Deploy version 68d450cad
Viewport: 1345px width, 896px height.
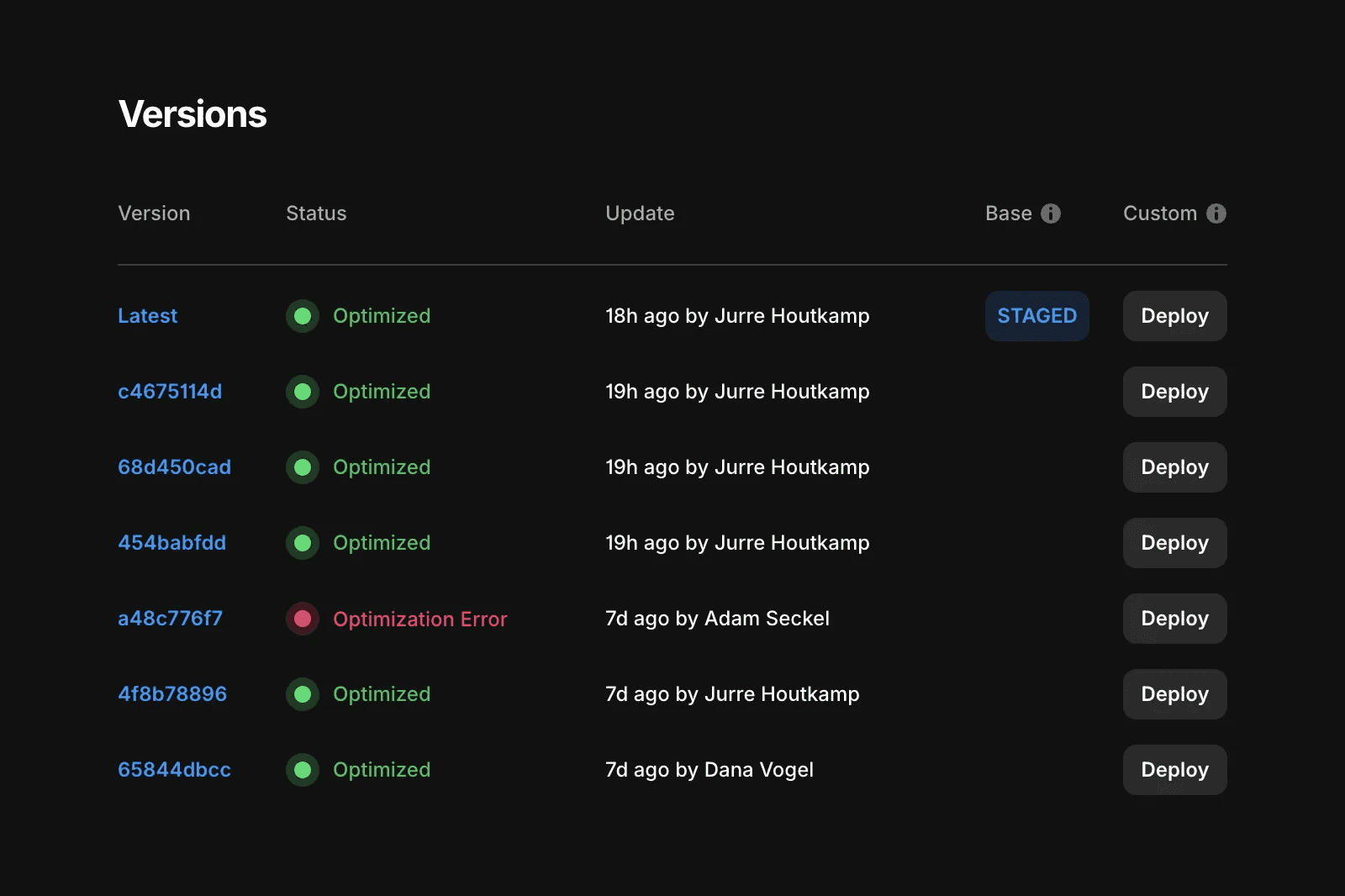1175,467
